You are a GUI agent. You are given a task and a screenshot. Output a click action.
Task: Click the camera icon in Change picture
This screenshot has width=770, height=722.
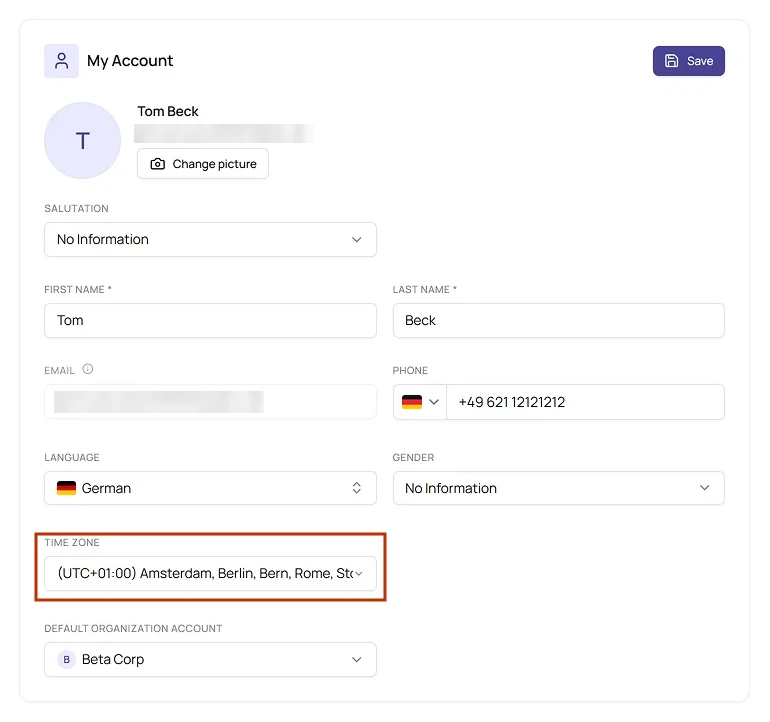[x=158, y=164]
